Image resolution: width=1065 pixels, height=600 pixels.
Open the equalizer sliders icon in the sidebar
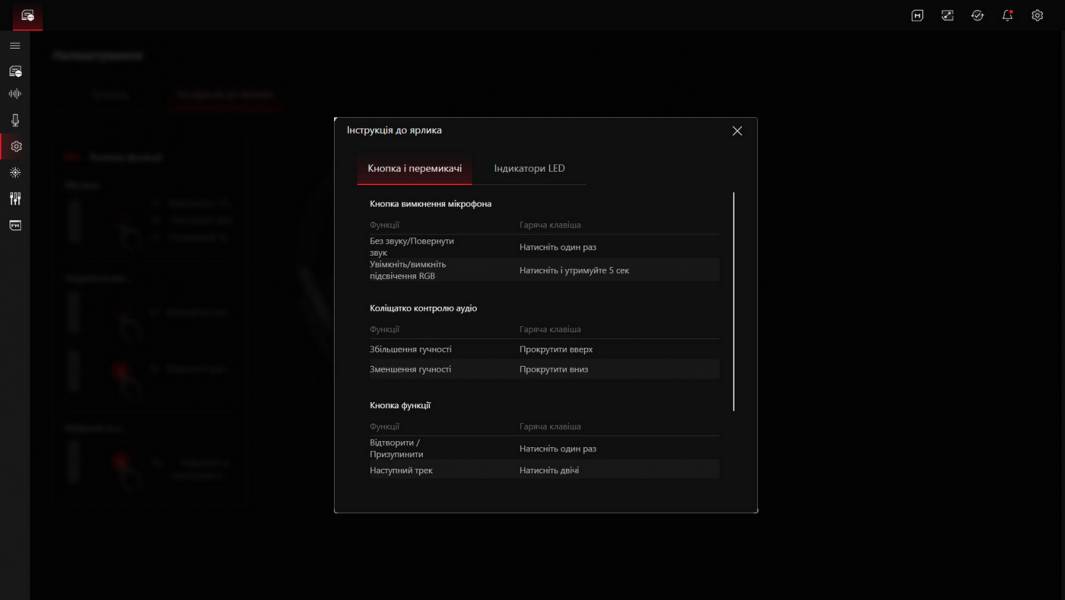tap(15, 198)
